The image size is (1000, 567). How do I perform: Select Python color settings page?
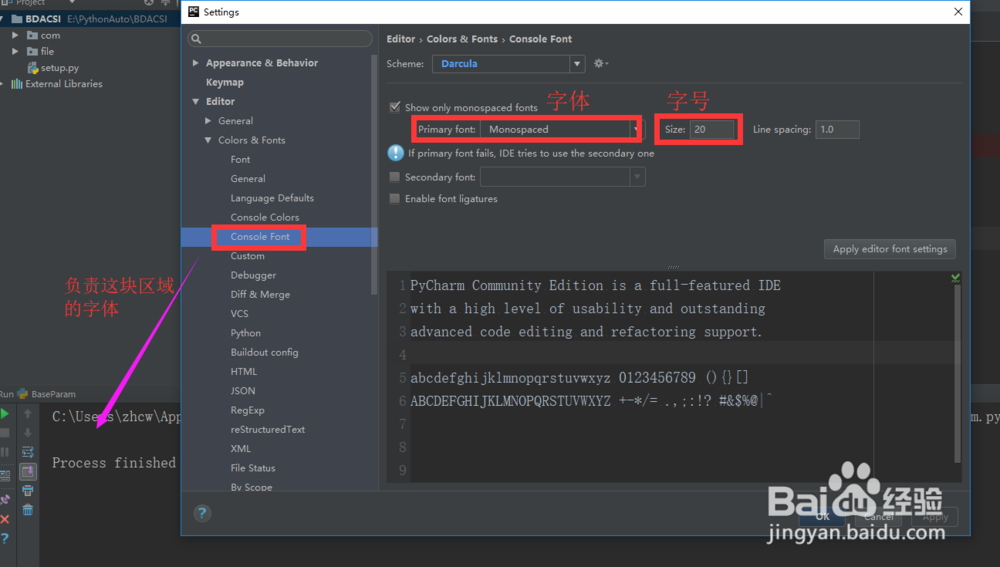(x=246, y=333)
